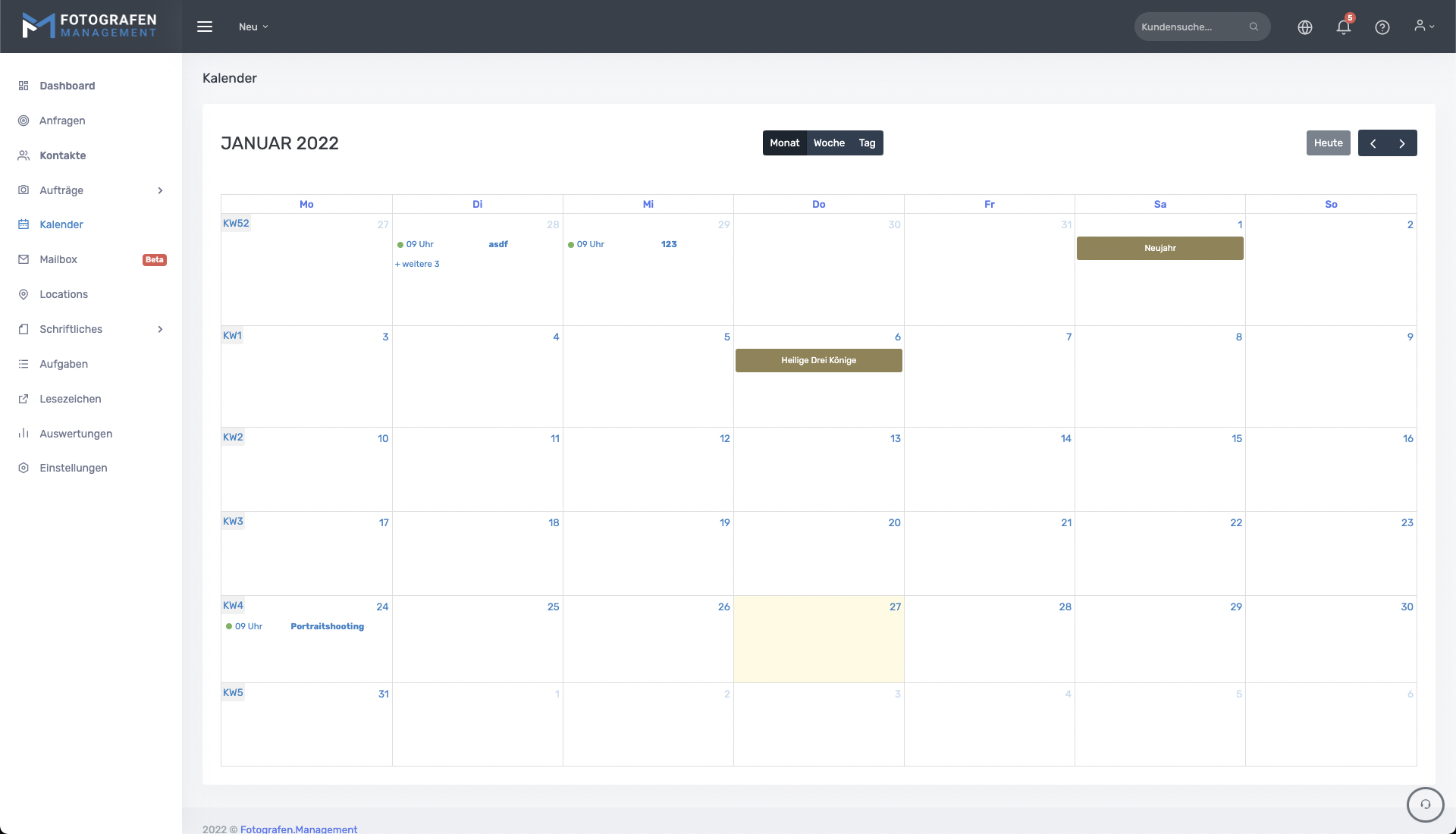Click the Dashboard sidebar icon

coord(24,86)
